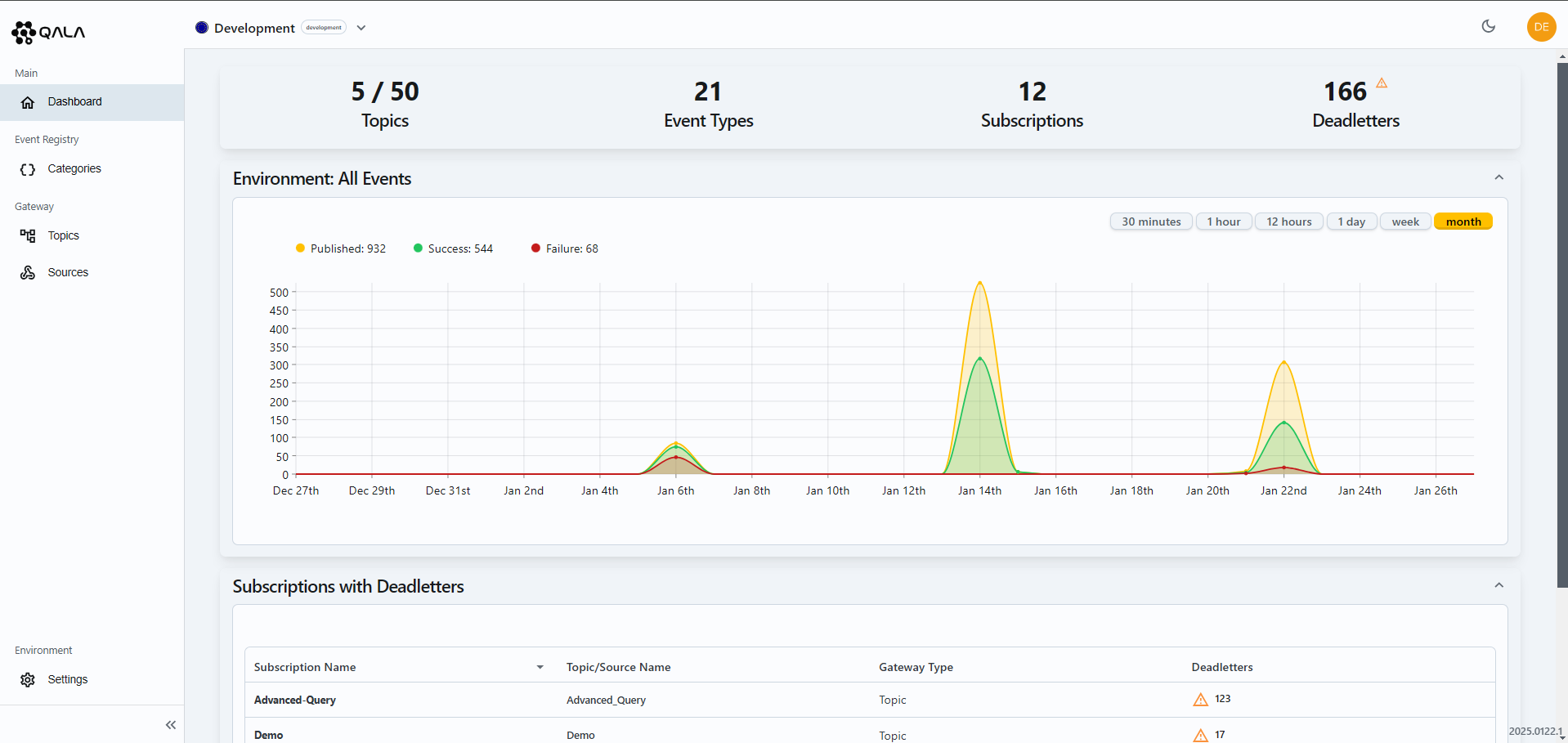Open Sources in sidebar
Viewport: 1568px width, 743px height.
[92, 273]
